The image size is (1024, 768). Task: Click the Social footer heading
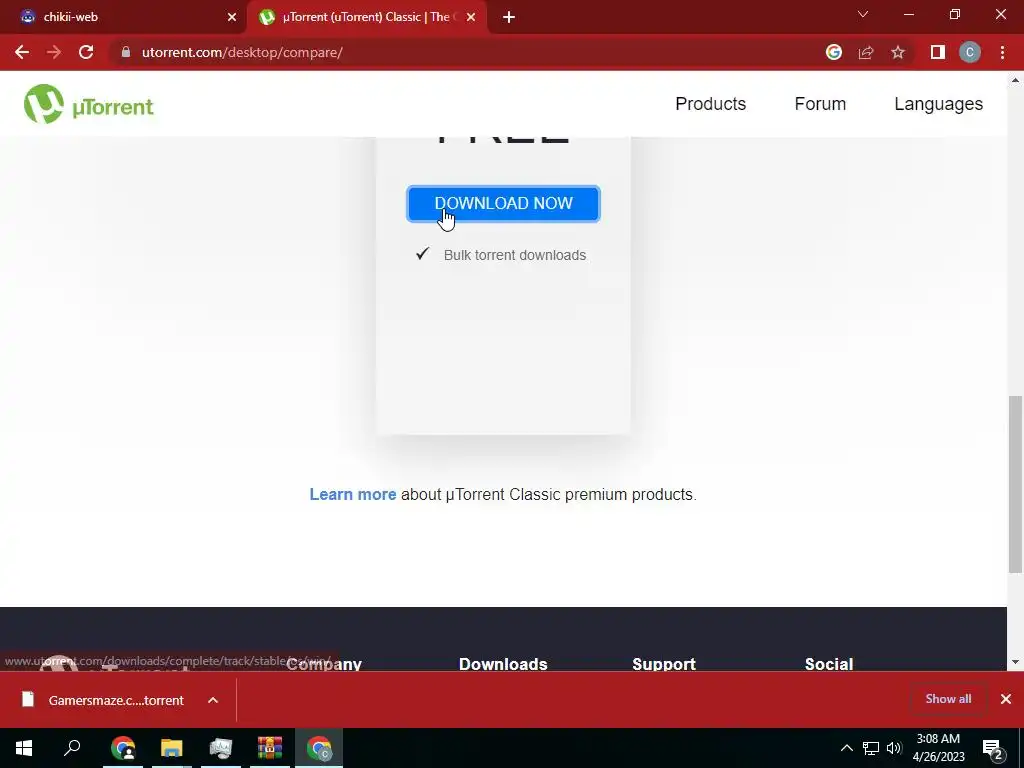coord(829,664)
